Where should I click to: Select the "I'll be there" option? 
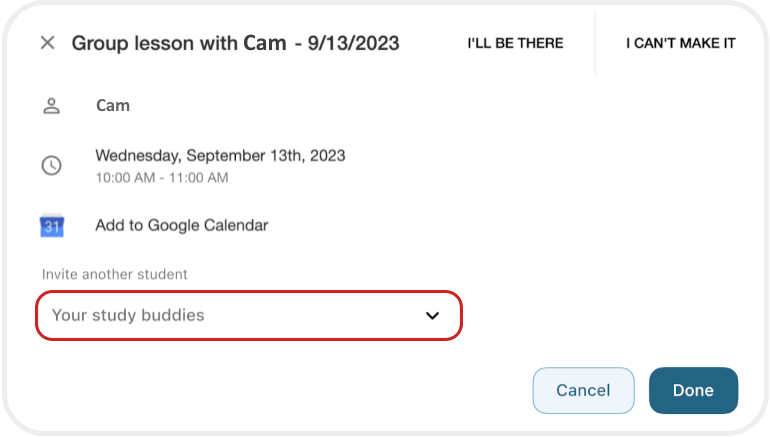tap(515, 43)
